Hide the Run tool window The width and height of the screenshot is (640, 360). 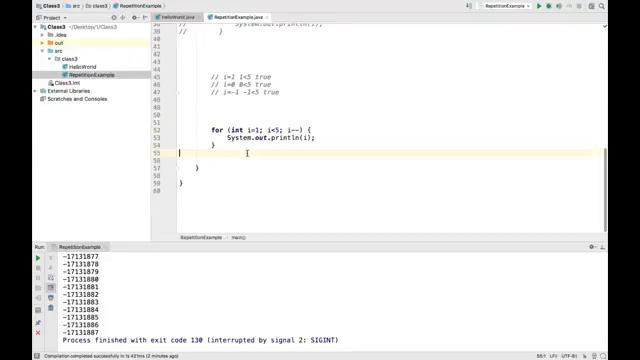tap(602, 247)
